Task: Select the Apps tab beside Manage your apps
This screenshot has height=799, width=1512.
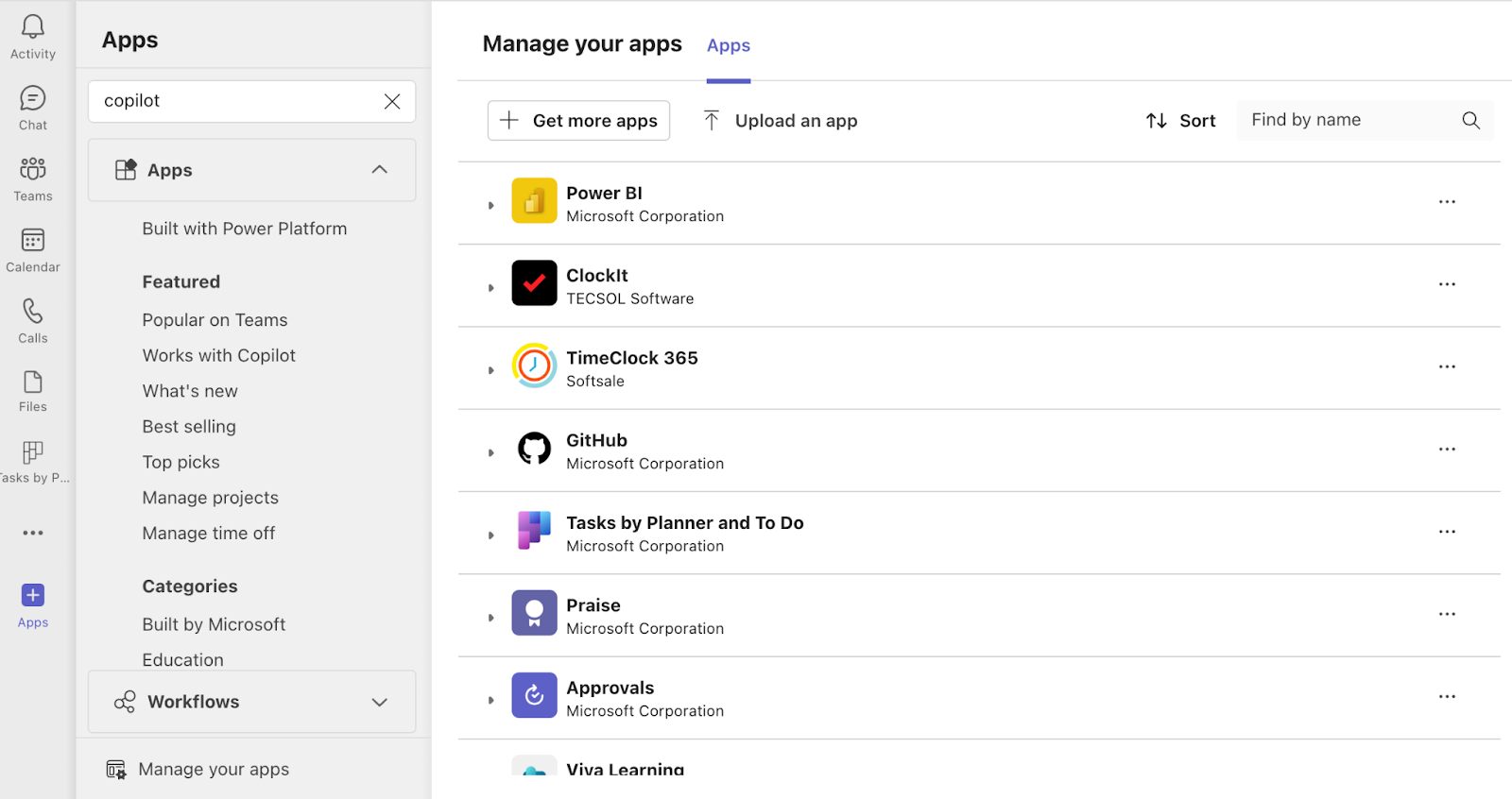Action: pyautogui.click(x=729, y=45)
